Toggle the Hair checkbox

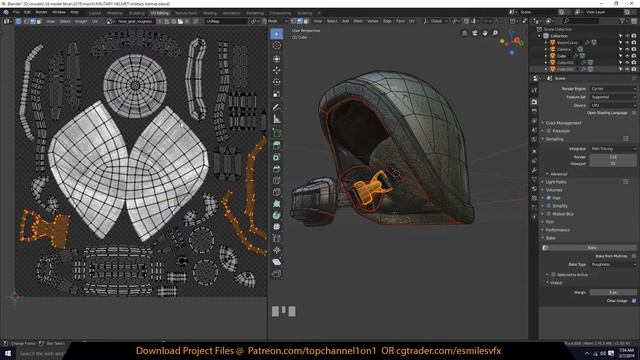(x=549, y=198)
